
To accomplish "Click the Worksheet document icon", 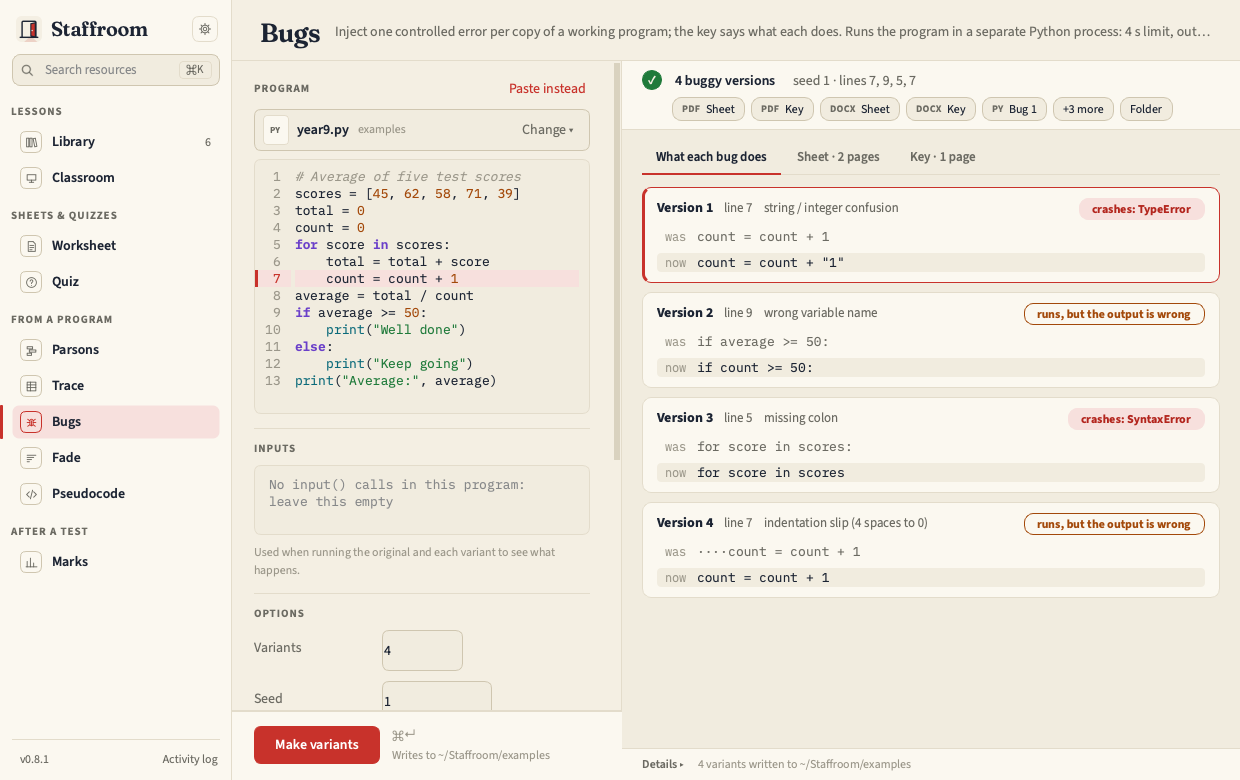I will click(x=31, y=246).
